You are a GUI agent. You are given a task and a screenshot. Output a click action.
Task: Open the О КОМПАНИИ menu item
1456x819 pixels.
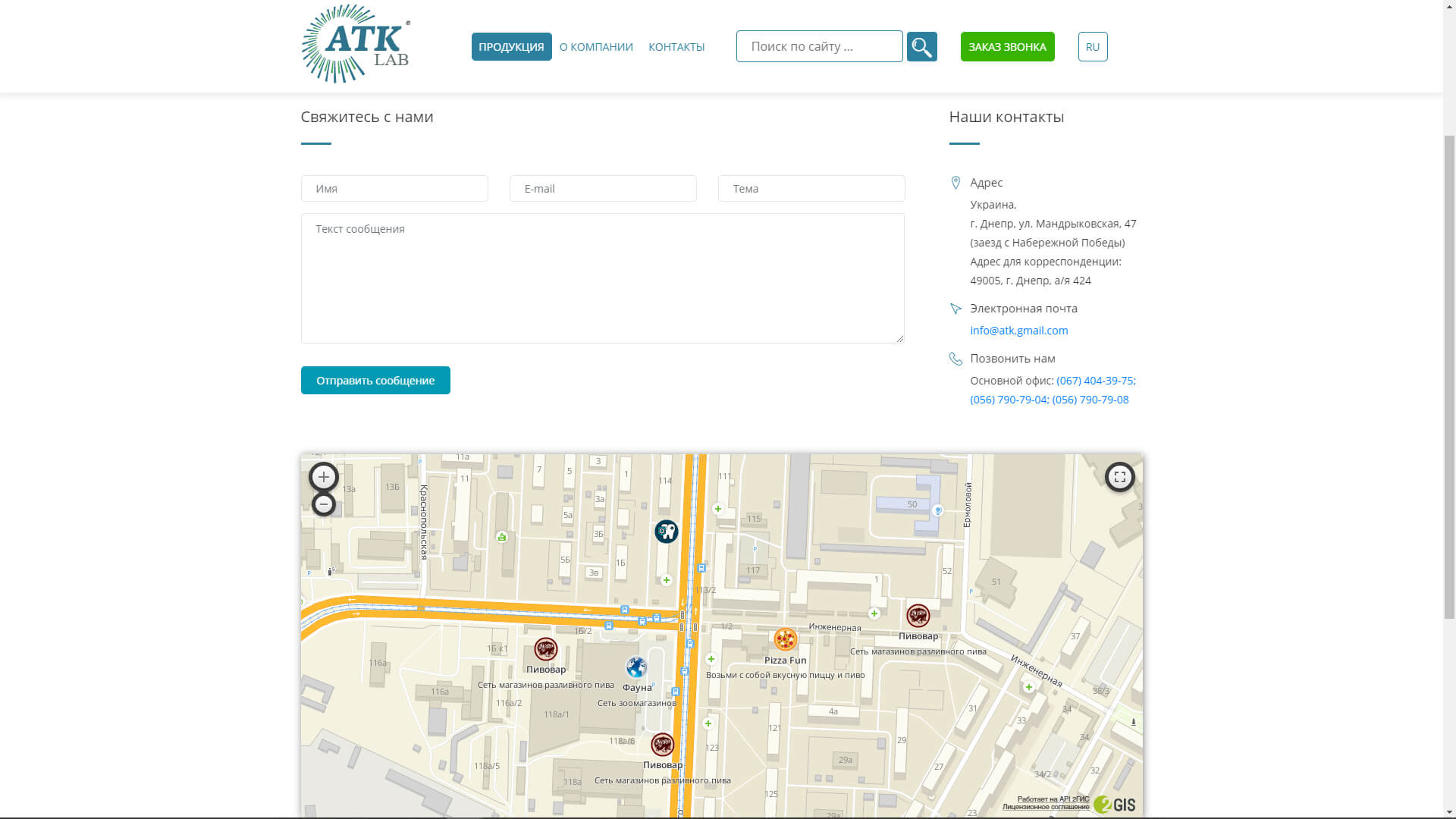coord(596,47)
